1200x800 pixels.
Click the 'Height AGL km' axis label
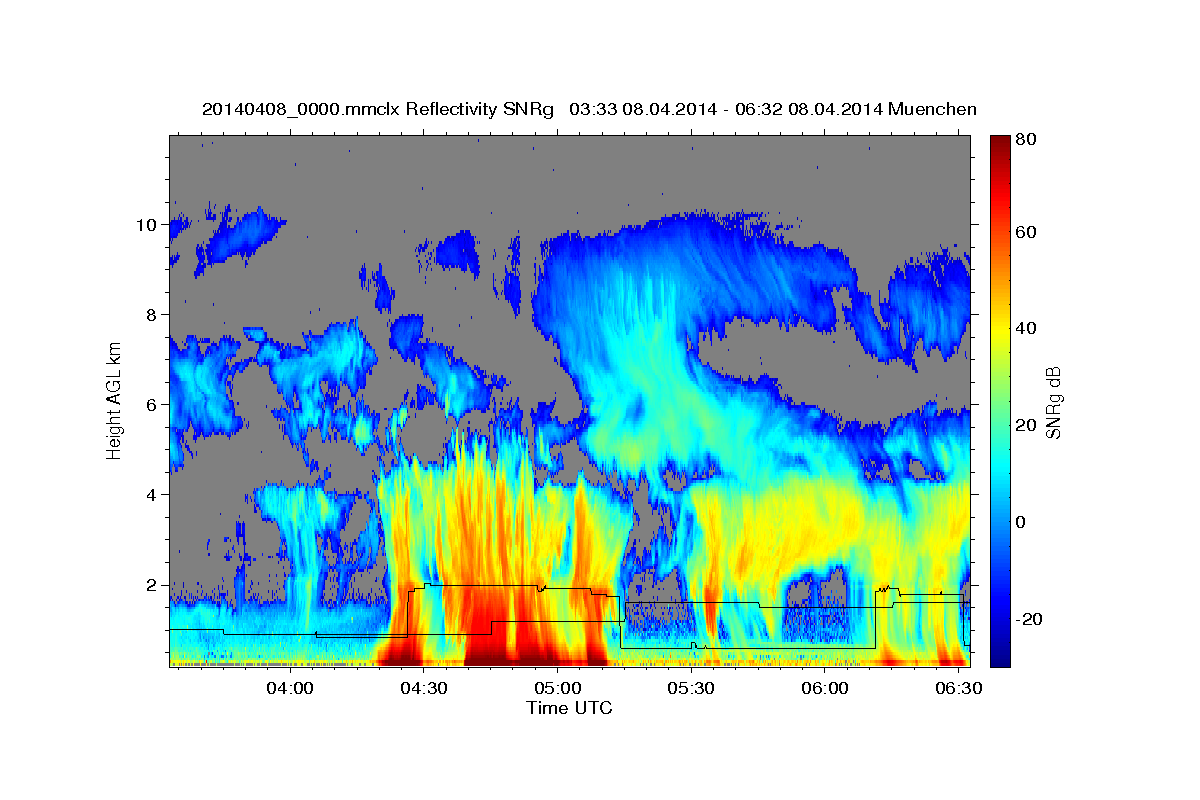pyautogui.click(x=115, y=401)
